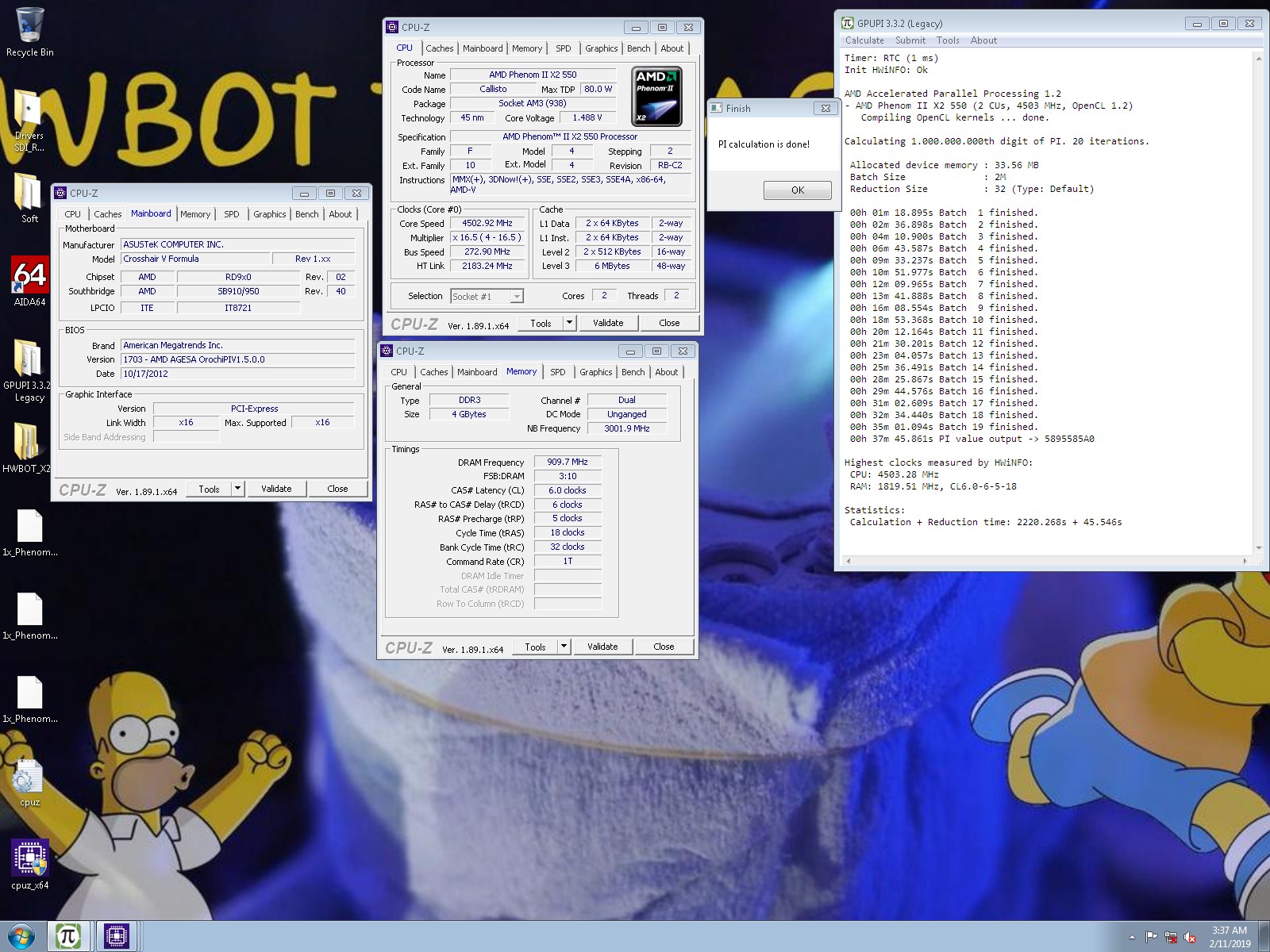Screen dimensions: 1270x952
Task: Click the muted volume tray icon
Action: (1190, 937)
